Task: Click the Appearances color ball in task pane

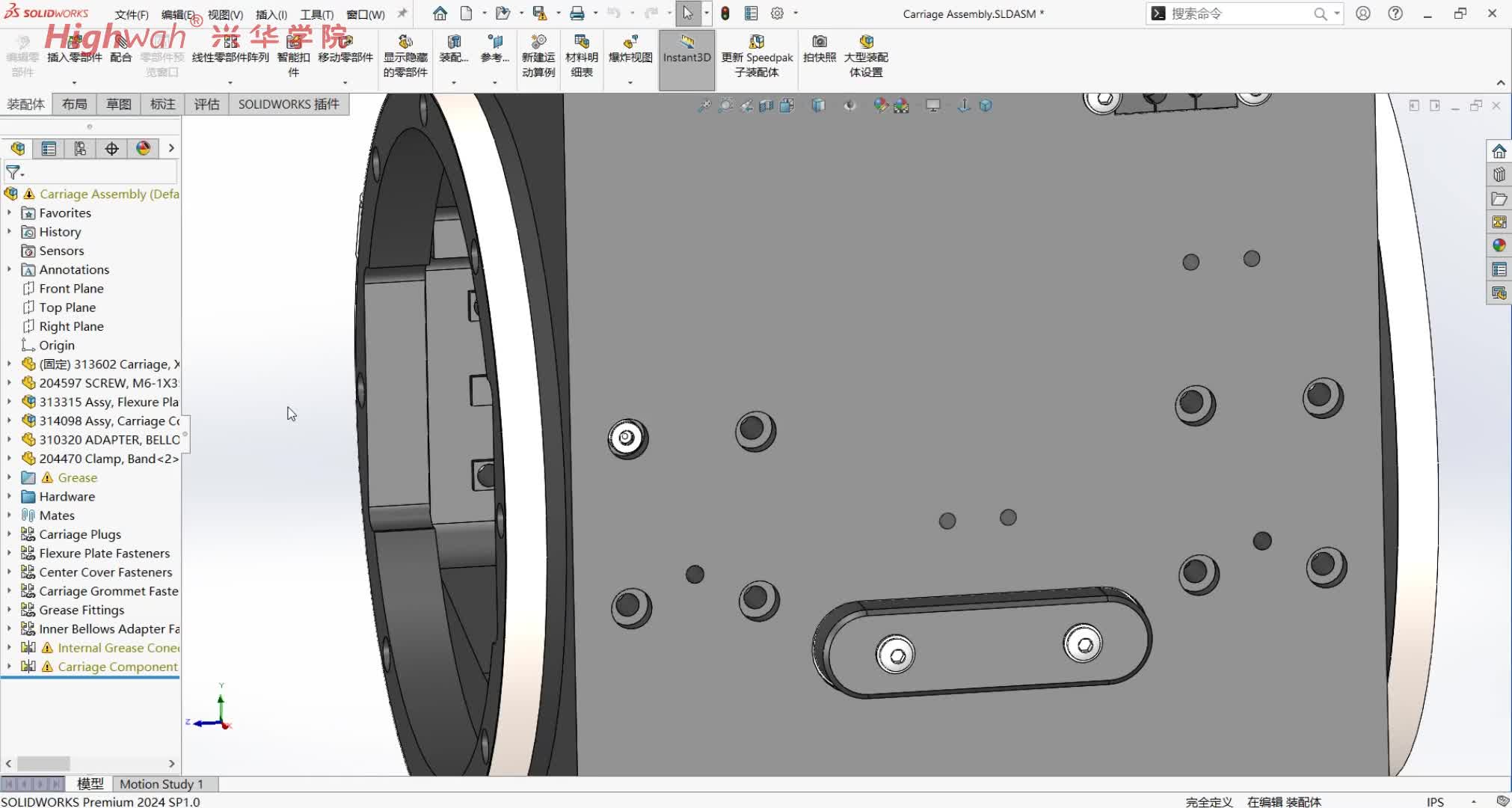Action: (1499, 245)
